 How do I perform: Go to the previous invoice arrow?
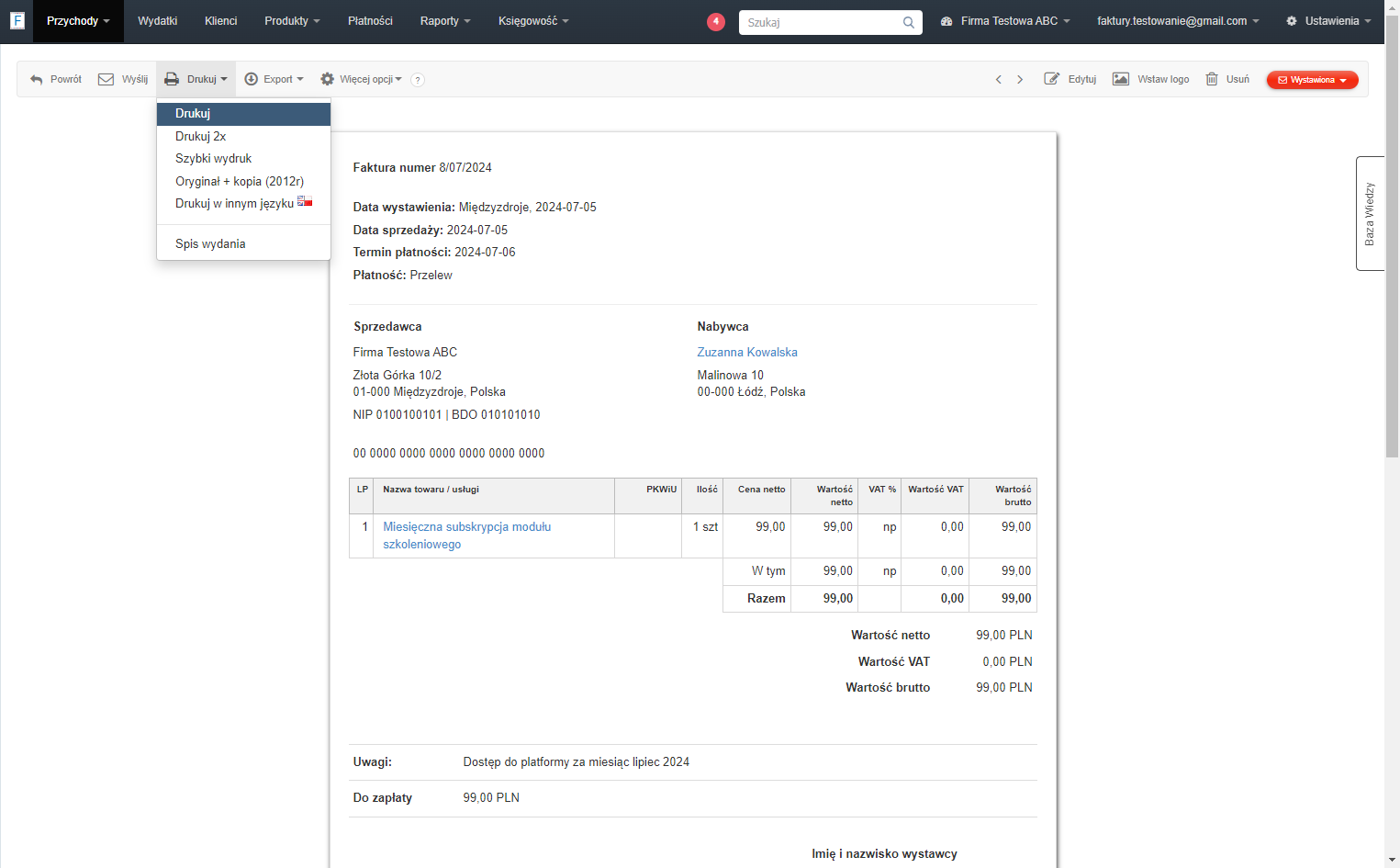click(x=999, y=80)
